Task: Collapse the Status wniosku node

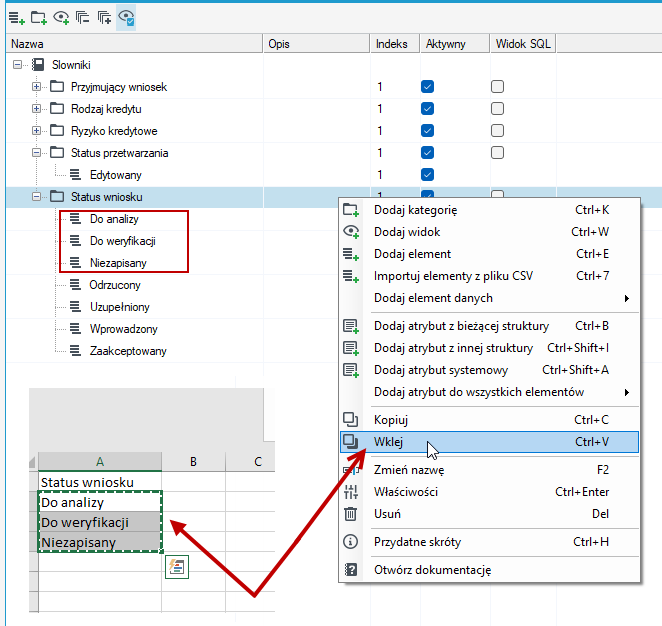Action: pyautogui.click(x=36, y=196)
